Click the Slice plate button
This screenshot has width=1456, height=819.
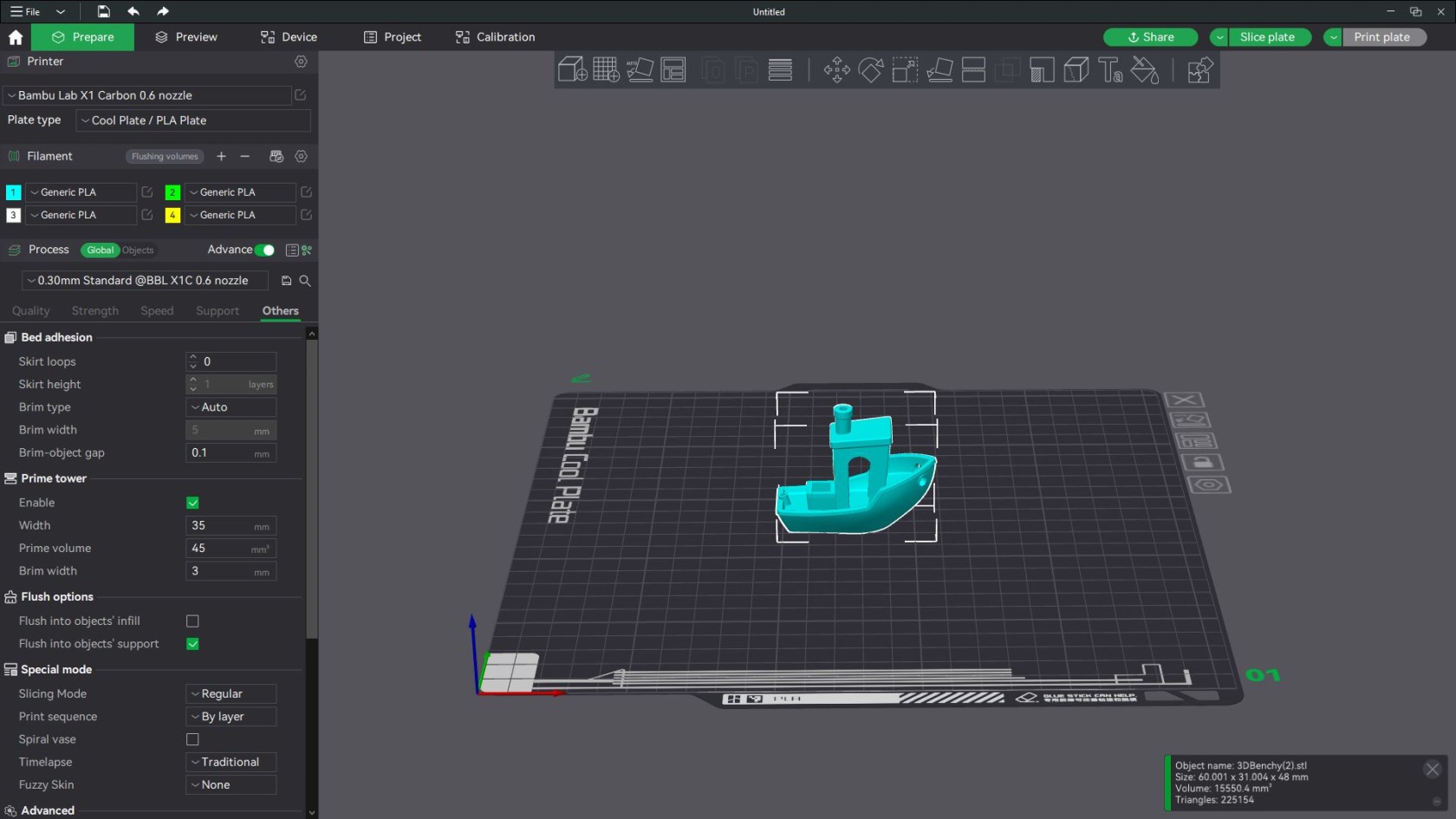(x=1269, y=37)
